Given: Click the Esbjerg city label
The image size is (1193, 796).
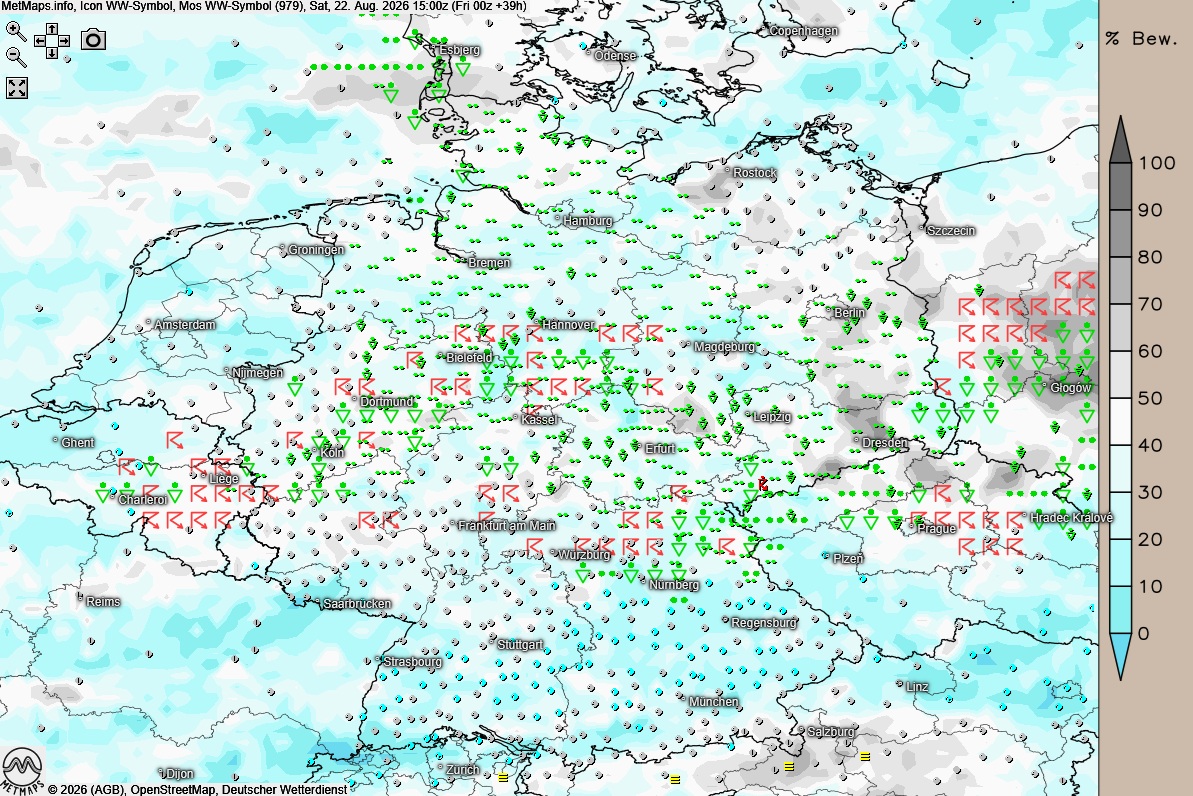Looking at the screenshot, I should click(x=460, y=49).
